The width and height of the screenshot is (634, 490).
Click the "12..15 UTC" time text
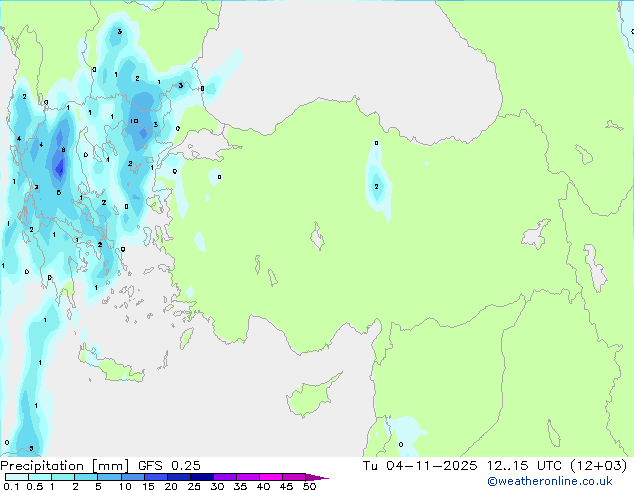[x=524, y=466]
